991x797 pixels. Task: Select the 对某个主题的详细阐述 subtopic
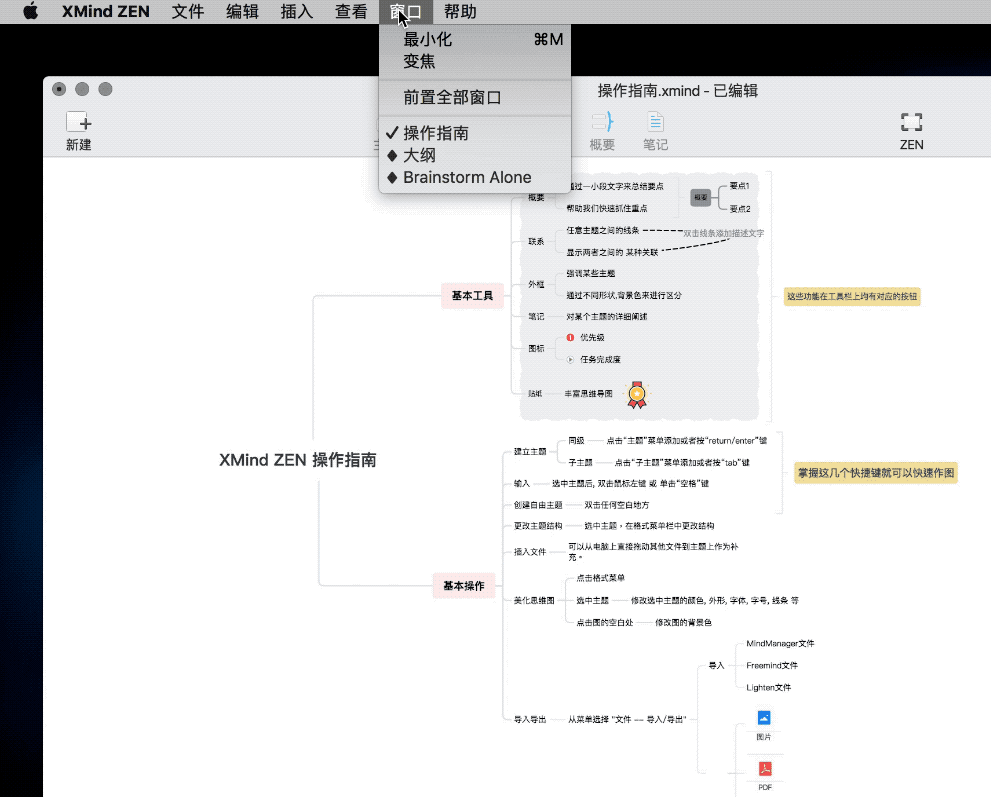point(607,317)
